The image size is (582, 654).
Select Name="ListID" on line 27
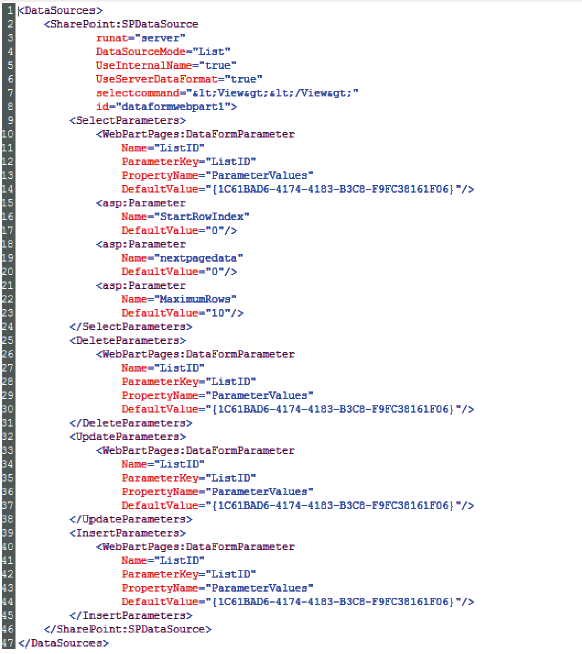click(x=163, y=368)
